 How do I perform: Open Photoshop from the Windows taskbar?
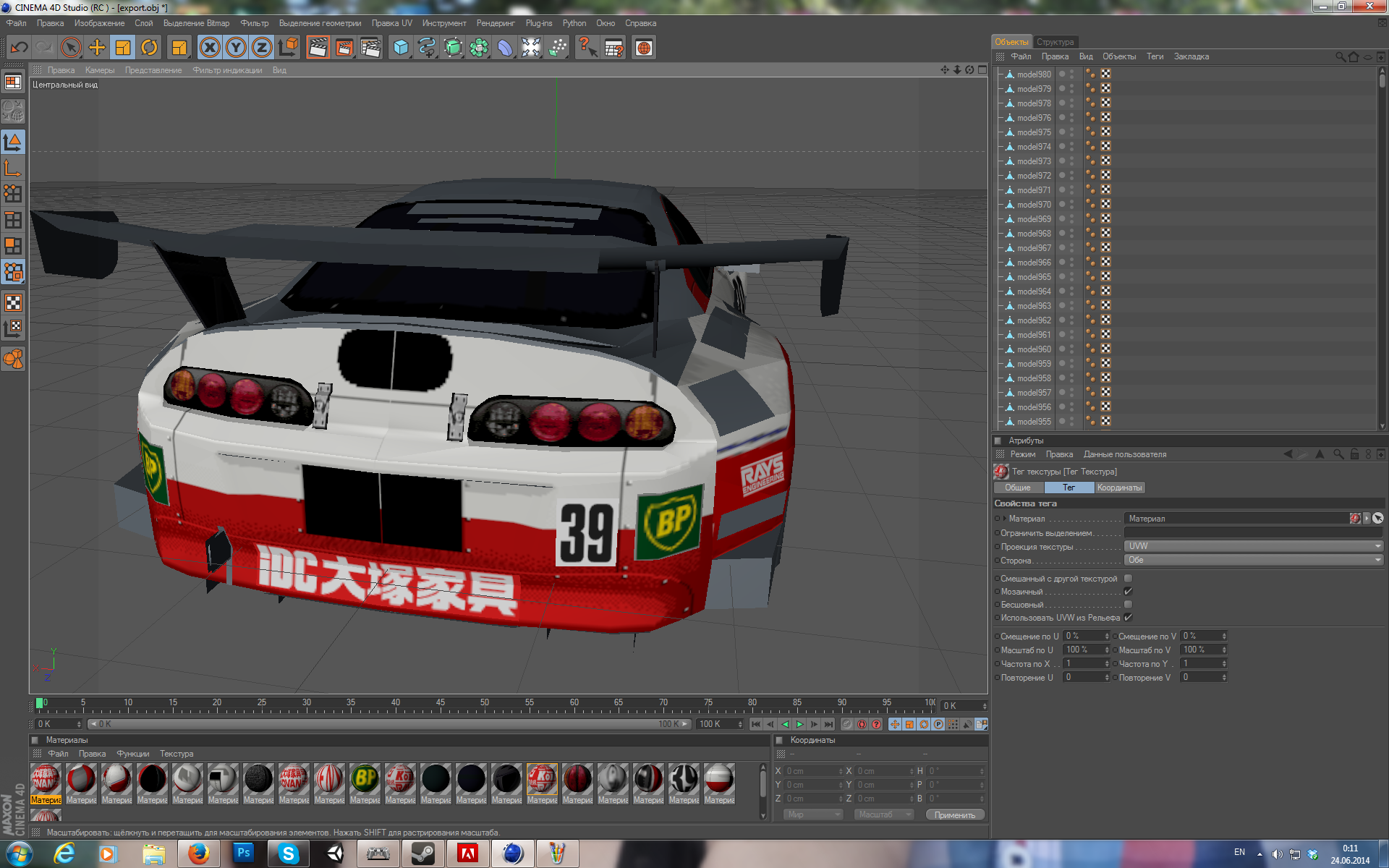coord(243,854)
